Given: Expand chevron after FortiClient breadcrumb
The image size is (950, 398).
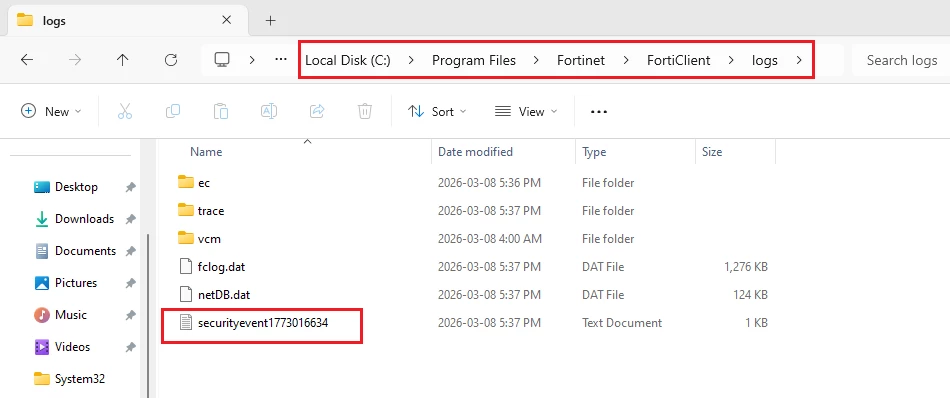Looking at the screenshot, I should tap(731, 60).
